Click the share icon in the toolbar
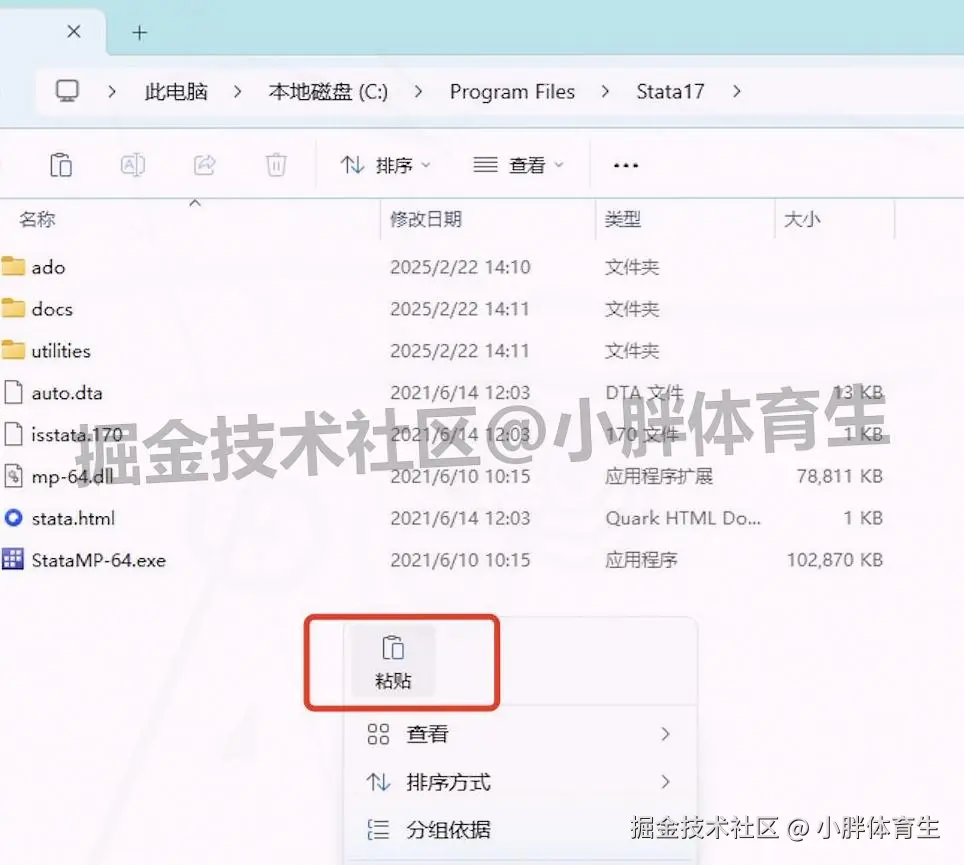This screenshot has width=964, height=865. click(x=204, y=164)
